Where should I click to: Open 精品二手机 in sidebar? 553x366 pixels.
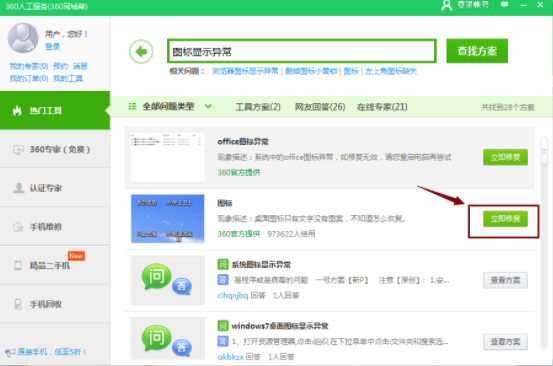click(55, 265)
